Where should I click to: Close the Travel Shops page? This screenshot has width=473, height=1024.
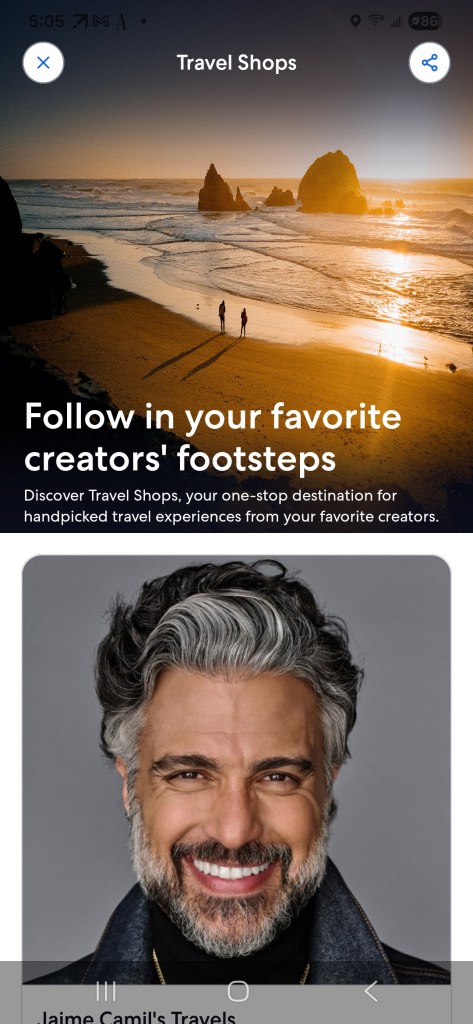coord(43,63)
